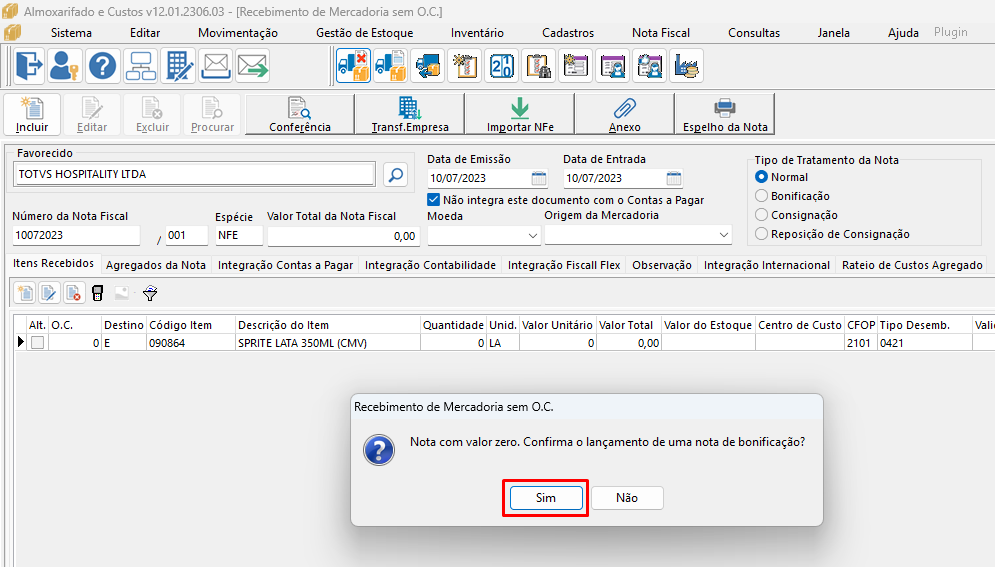Switch to Integração Contas a Pagar tab

[286, 265]
